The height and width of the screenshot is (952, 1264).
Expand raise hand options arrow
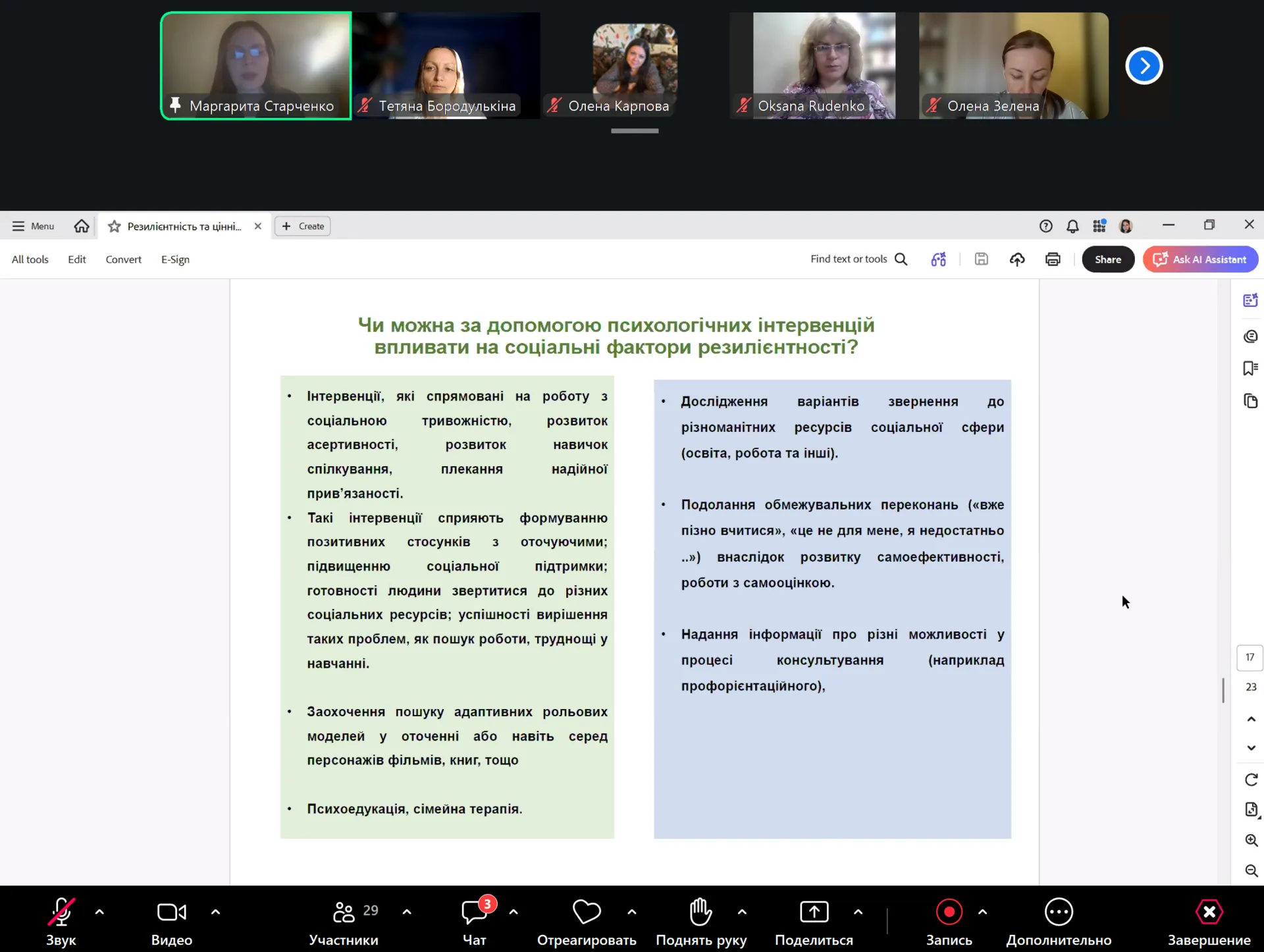pyautogui.click(x=742, y=912)
